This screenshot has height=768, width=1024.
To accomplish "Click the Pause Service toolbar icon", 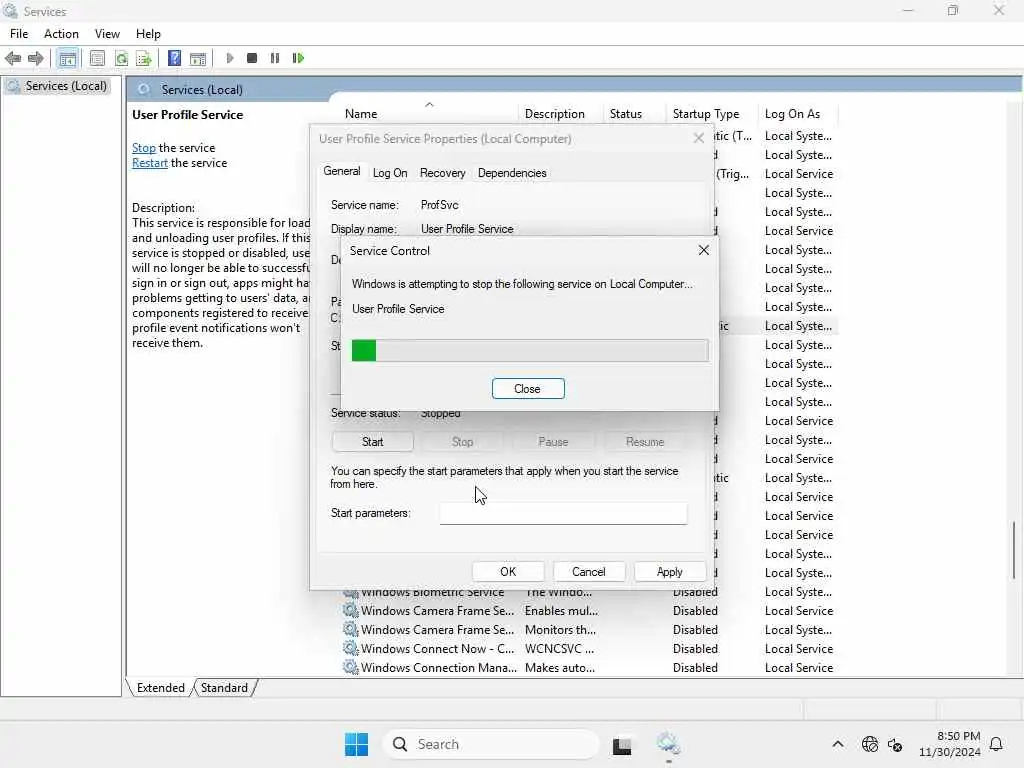I will click(275, 58).
